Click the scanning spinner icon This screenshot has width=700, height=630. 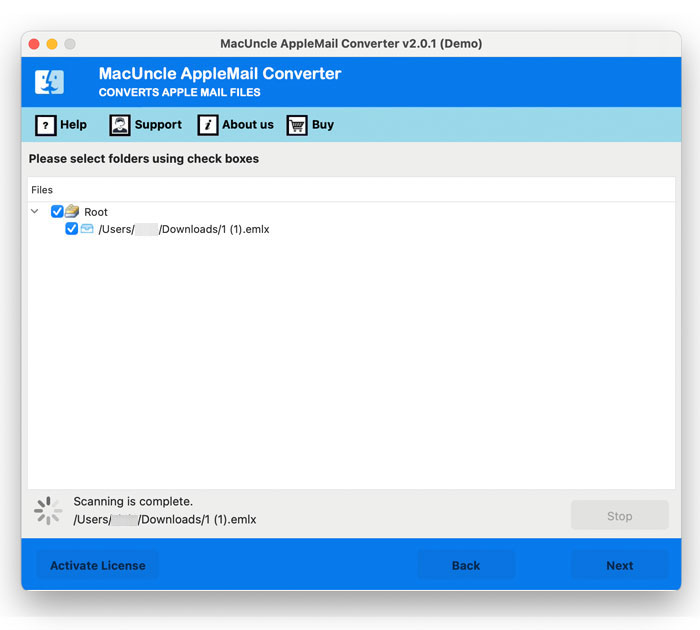(48, 510)
